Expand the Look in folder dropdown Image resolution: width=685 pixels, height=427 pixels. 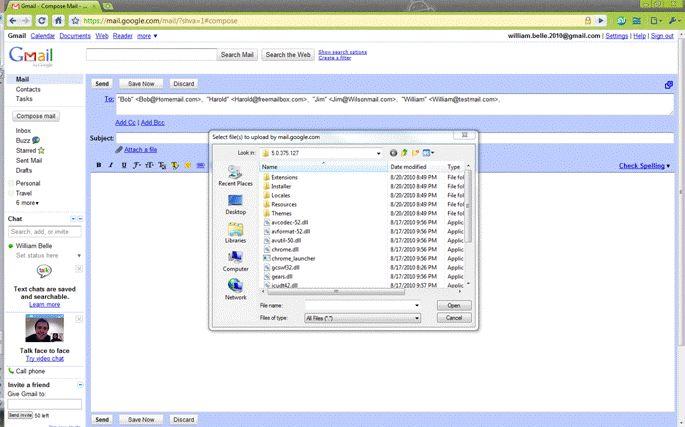pos(378,152)
